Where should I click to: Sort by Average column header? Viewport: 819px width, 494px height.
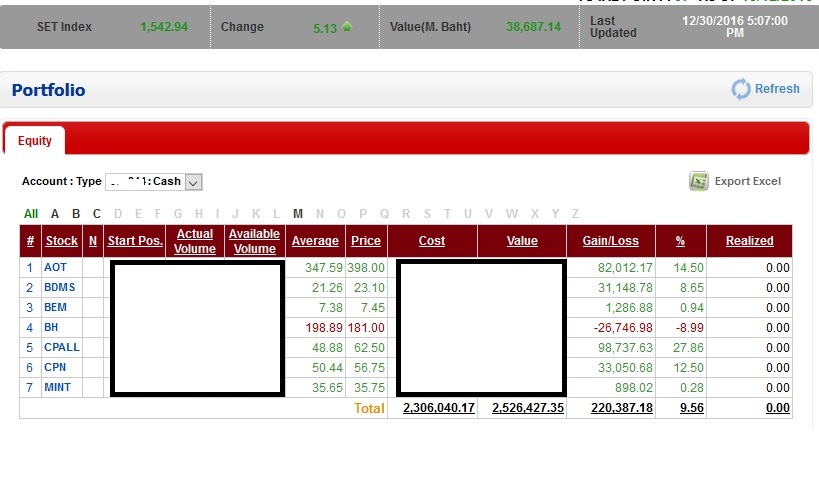(x=315, y=241)
